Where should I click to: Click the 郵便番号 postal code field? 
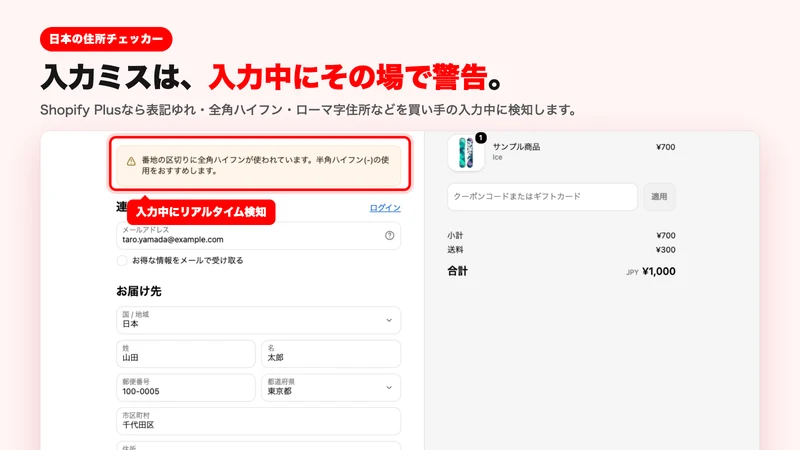click(186, 387)
